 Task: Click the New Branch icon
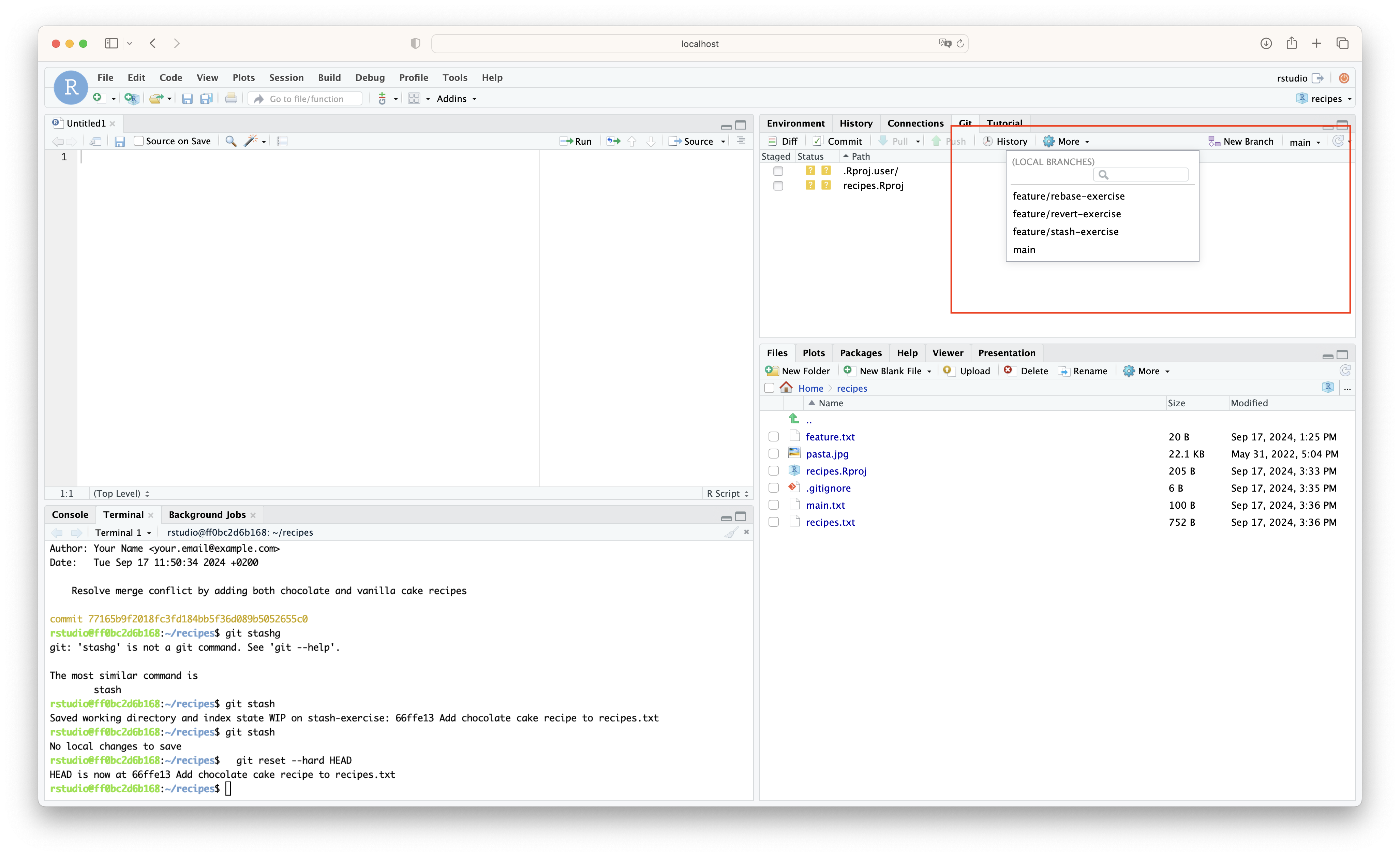tap(1213, 141)
